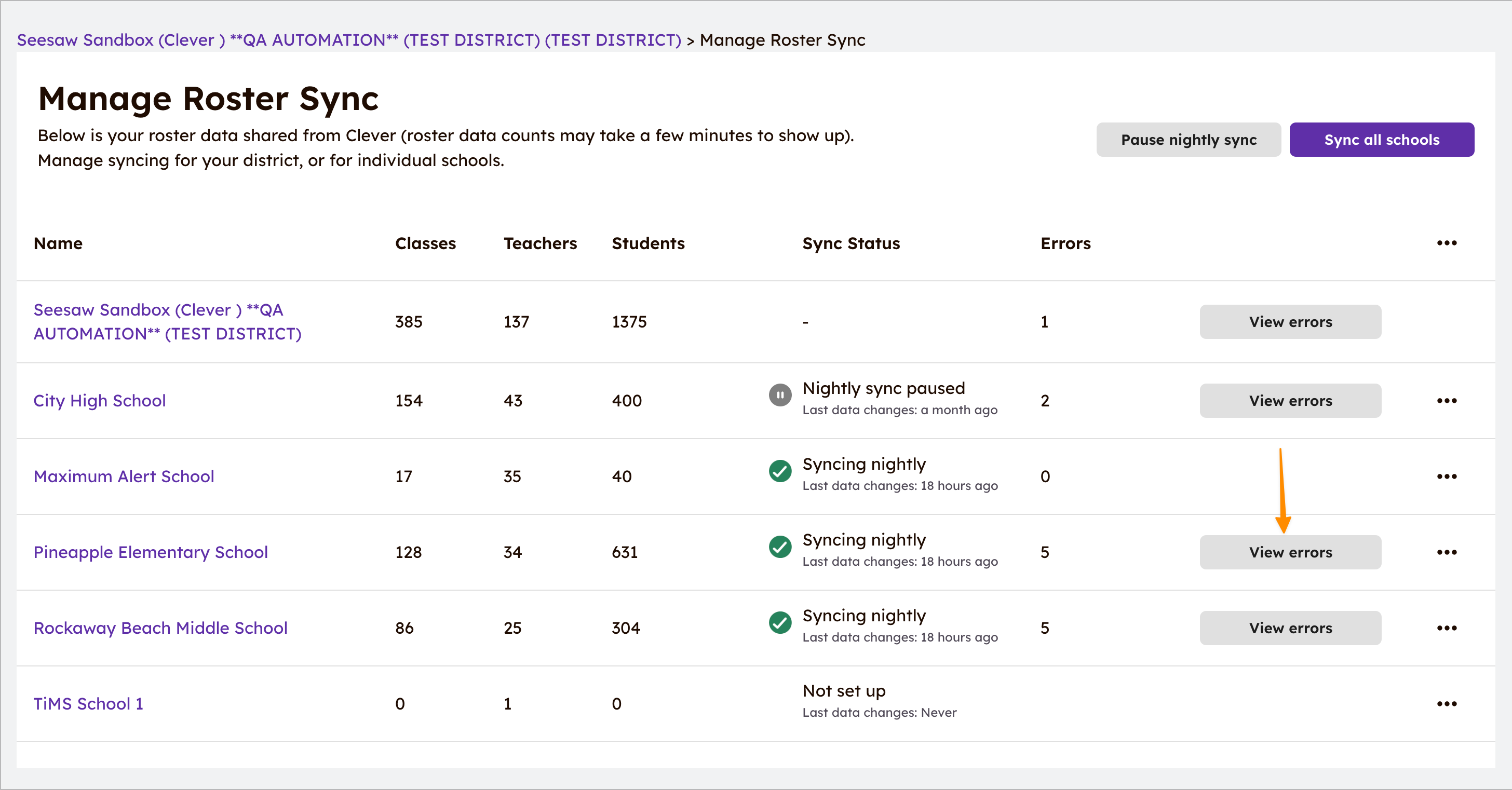
Task: View errors for City High School
Action: coord(1290,401)
